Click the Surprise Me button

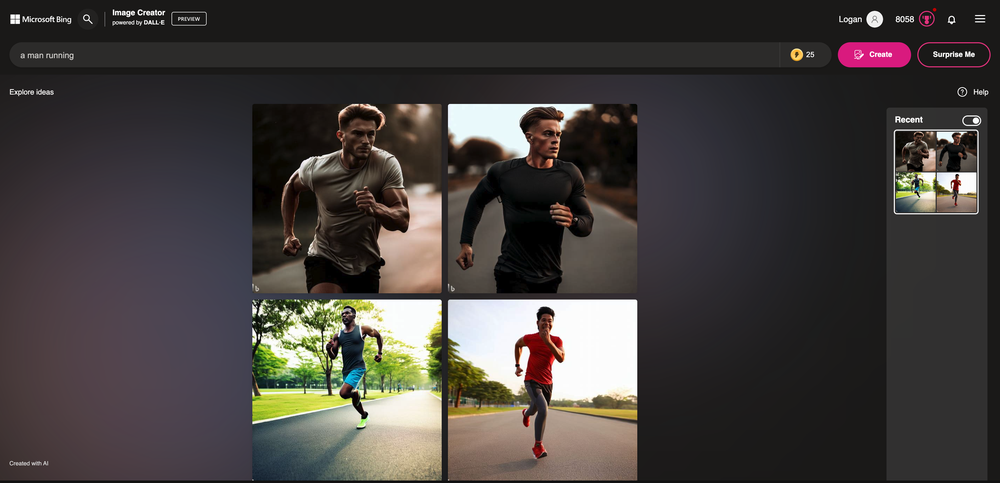(x=953, y=55)
